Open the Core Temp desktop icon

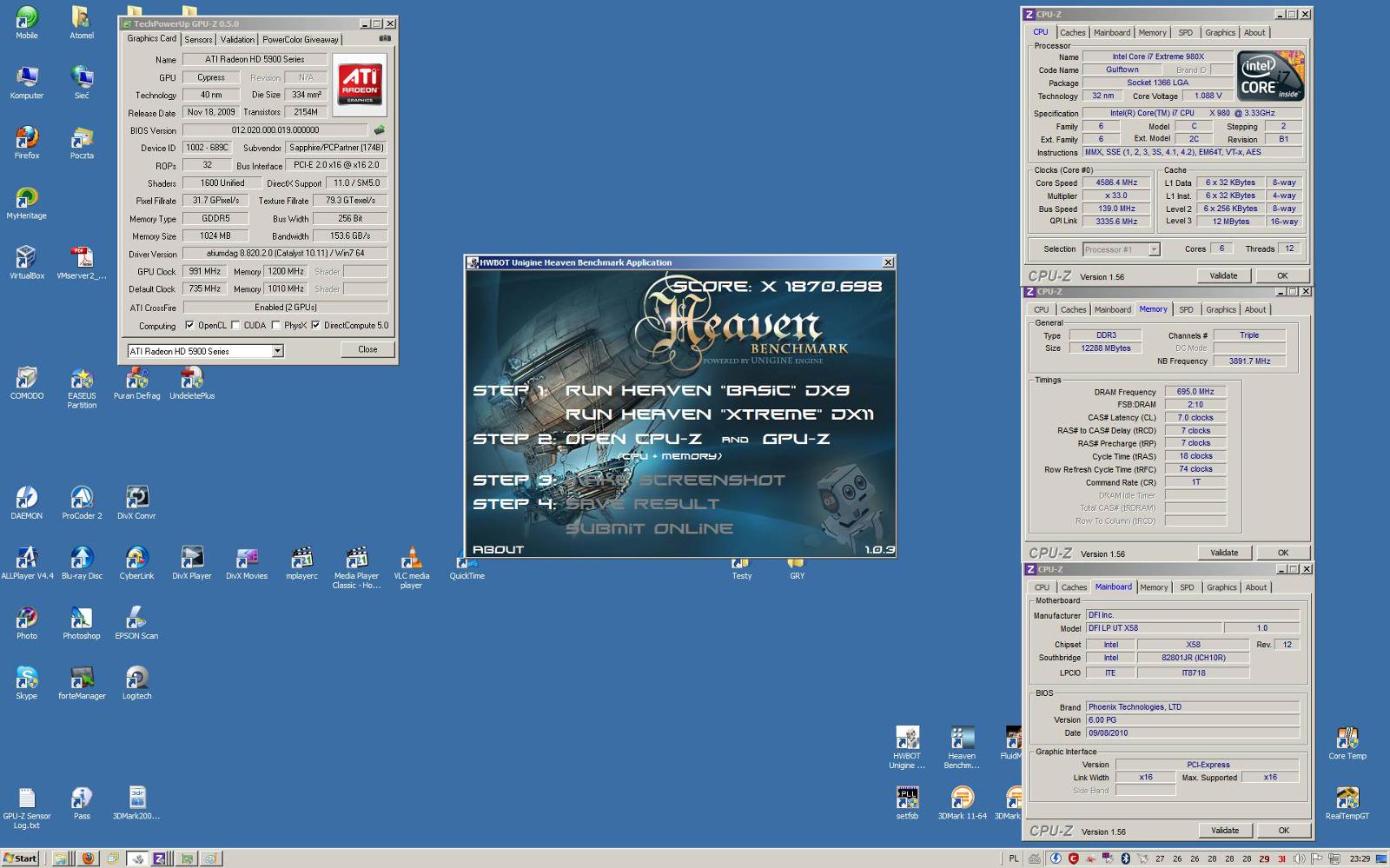1347,743
